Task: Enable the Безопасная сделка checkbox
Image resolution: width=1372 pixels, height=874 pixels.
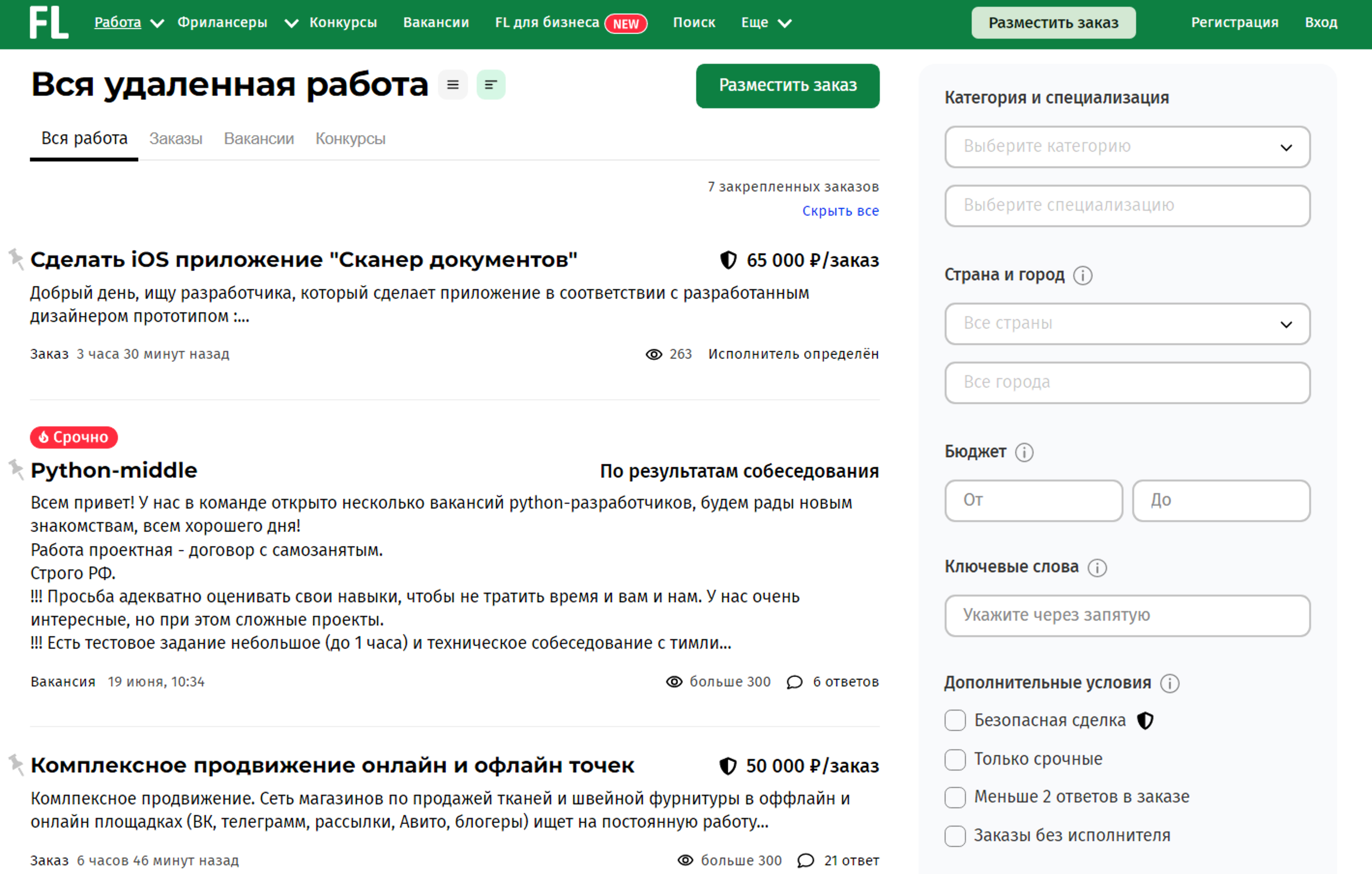Action: click(955, 720)
